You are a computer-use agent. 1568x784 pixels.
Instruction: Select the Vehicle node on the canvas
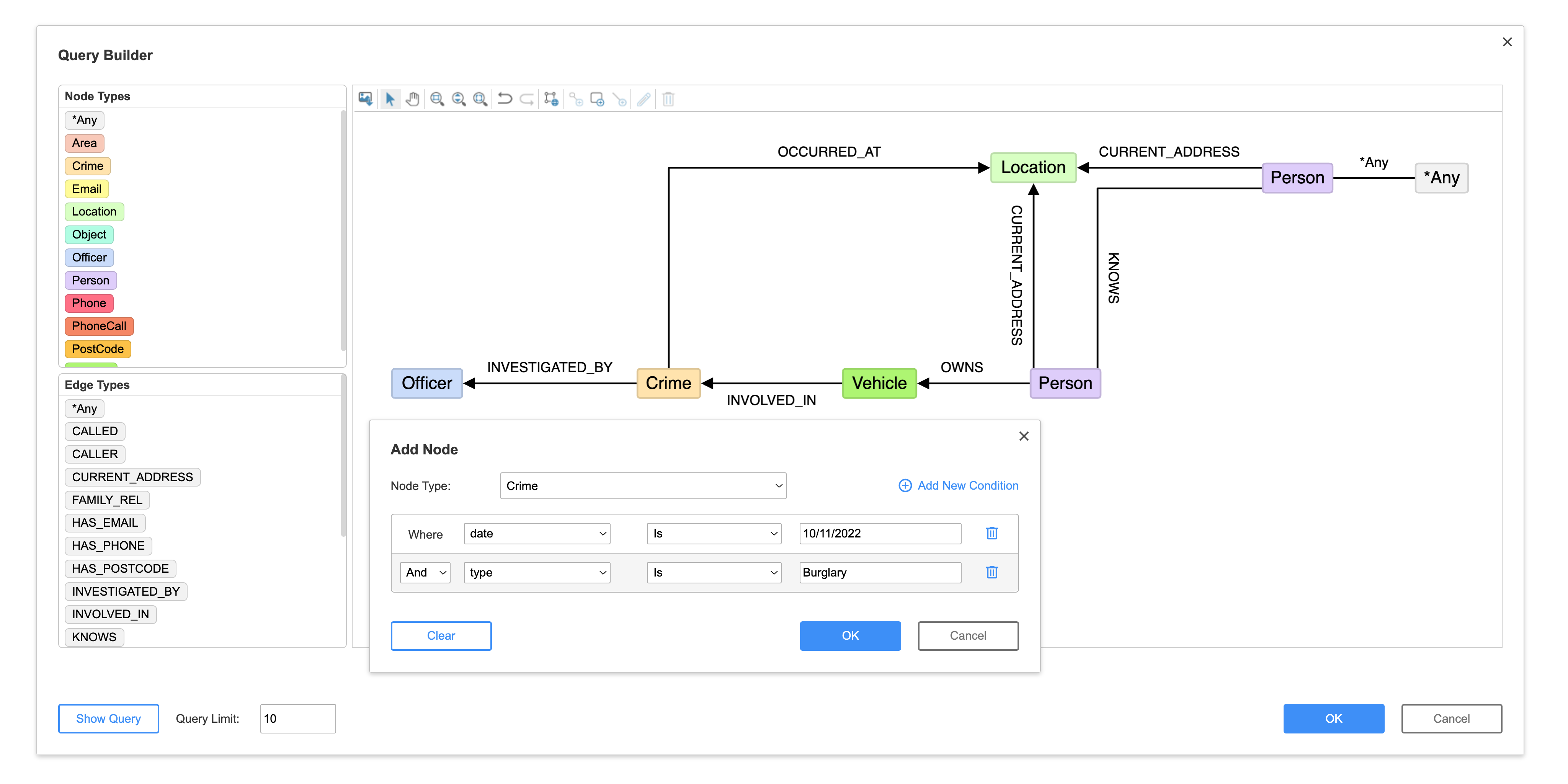click(878, 384)
